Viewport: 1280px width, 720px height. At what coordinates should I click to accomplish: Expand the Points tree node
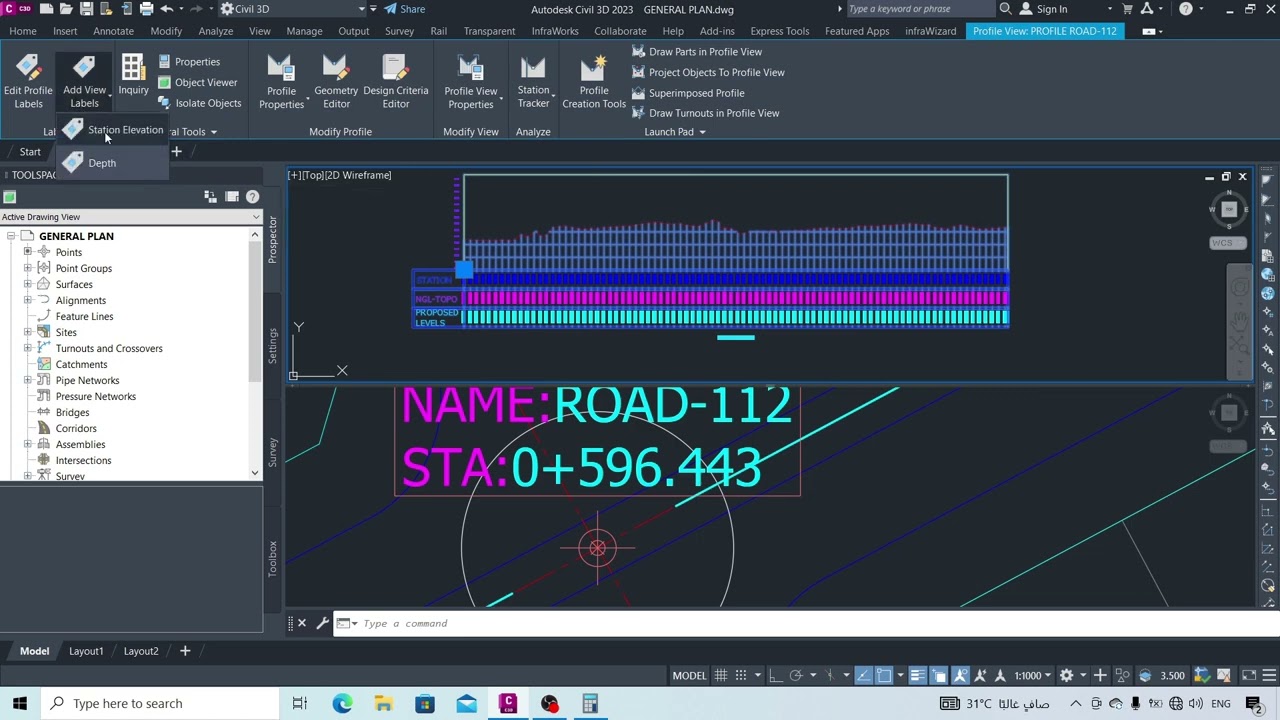[28, 252]
